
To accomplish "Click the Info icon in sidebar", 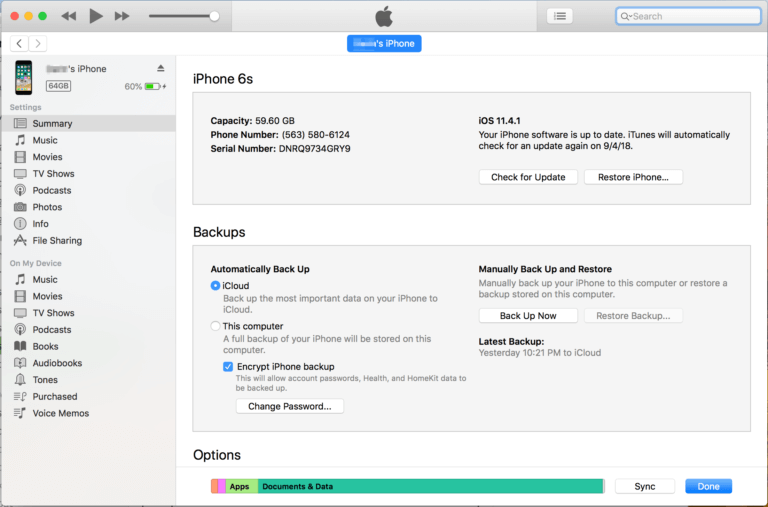I will pyautogui.click(x=20, y=223).
